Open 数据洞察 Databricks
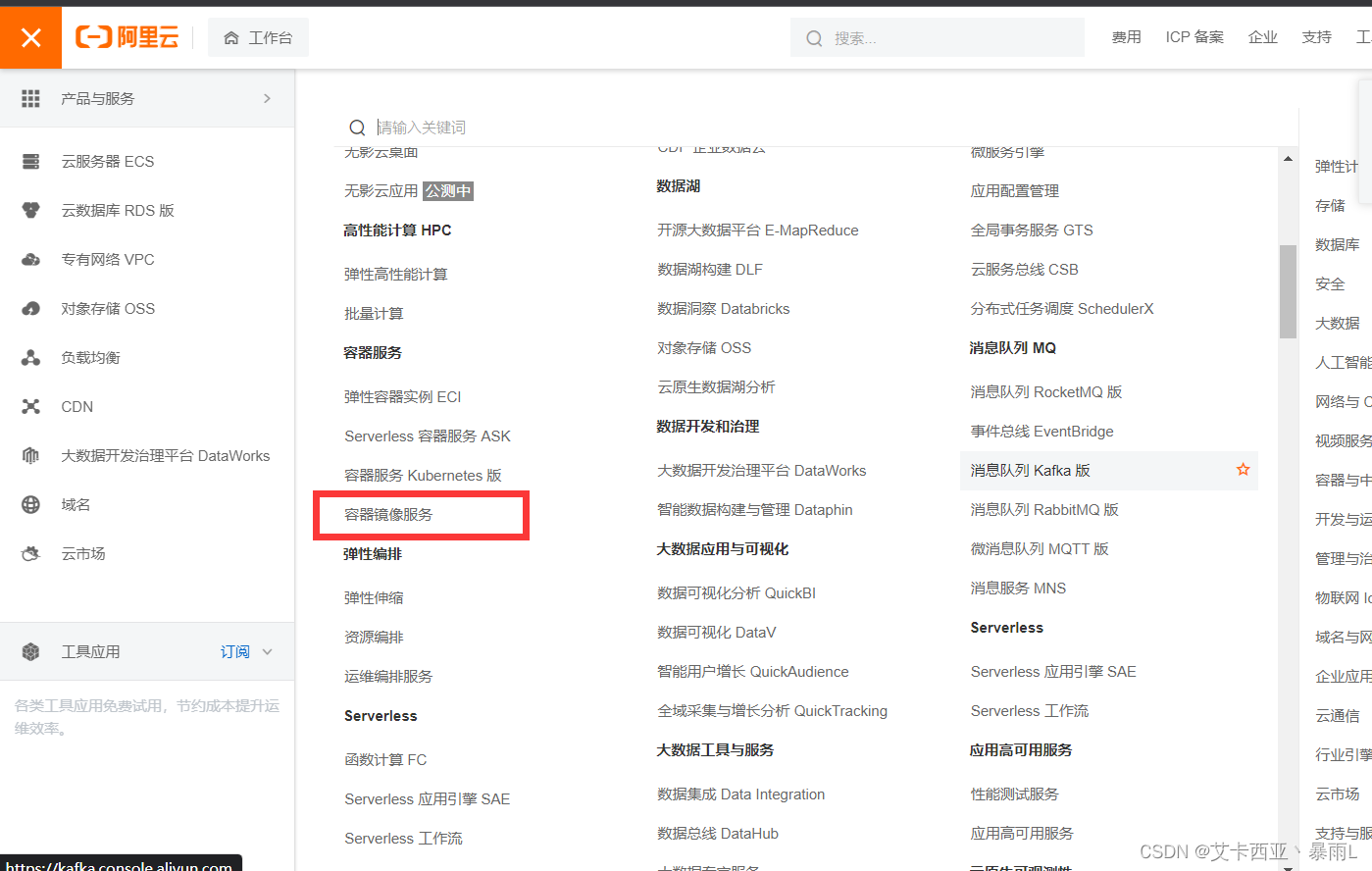This screenshot has width=1372, height=871. [x=723, y=308]
